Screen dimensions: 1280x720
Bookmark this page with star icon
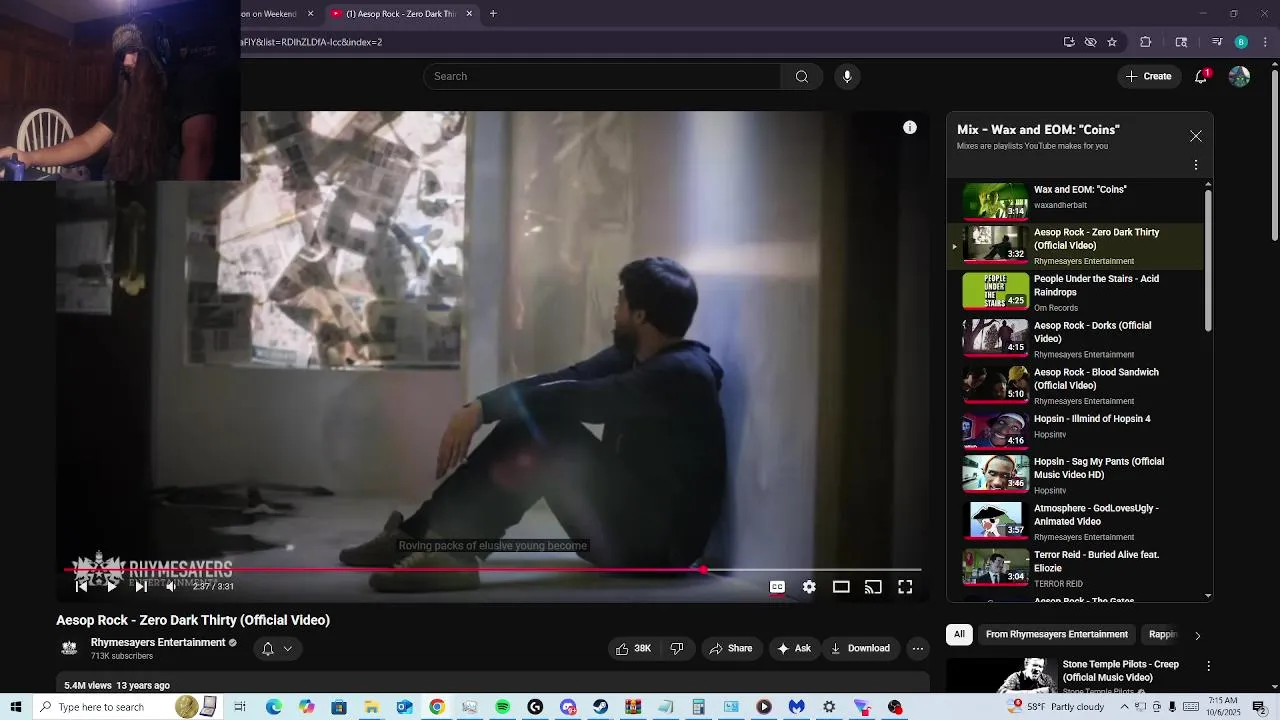1112,42
